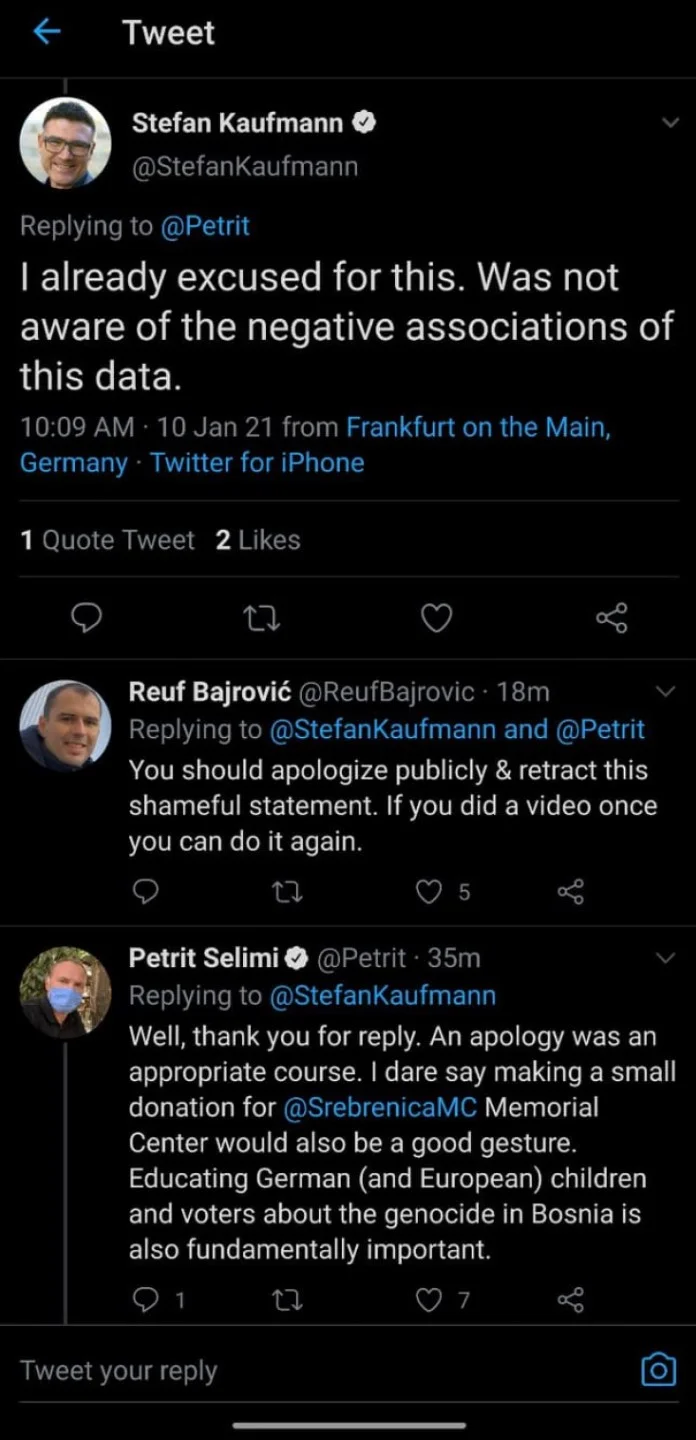Open more options for Reuf Bajrović's reply
This screenshot has height=1440, width=696.
click(665, 691)
